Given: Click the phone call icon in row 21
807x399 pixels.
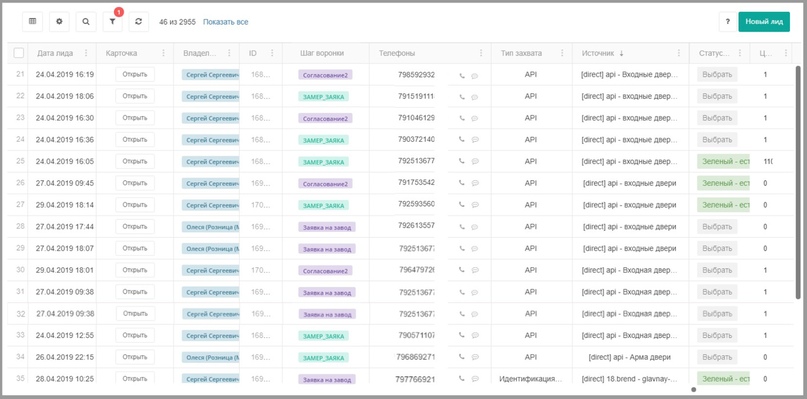Looking at the screenshot, I should (462, 75).
